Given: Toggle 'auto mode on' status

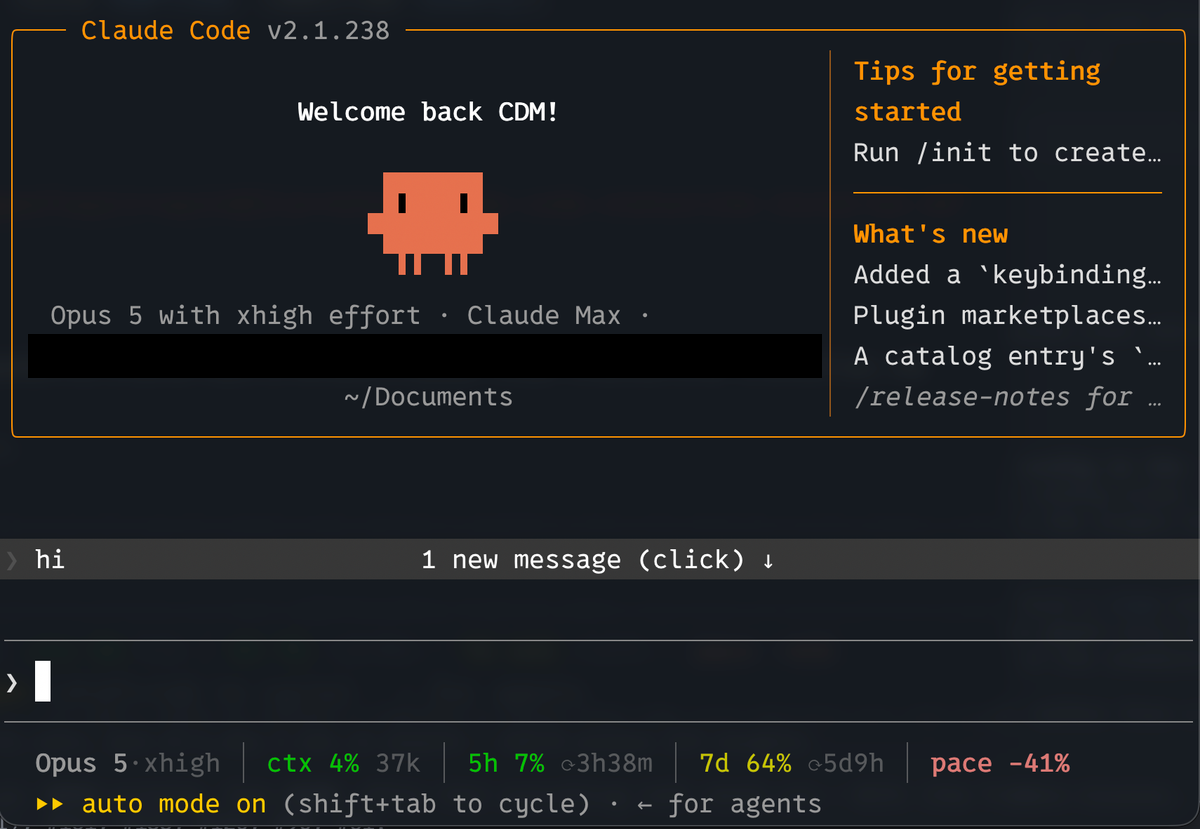Looking at the screenshot, I should pyautogui.click(x=174, y=804).
